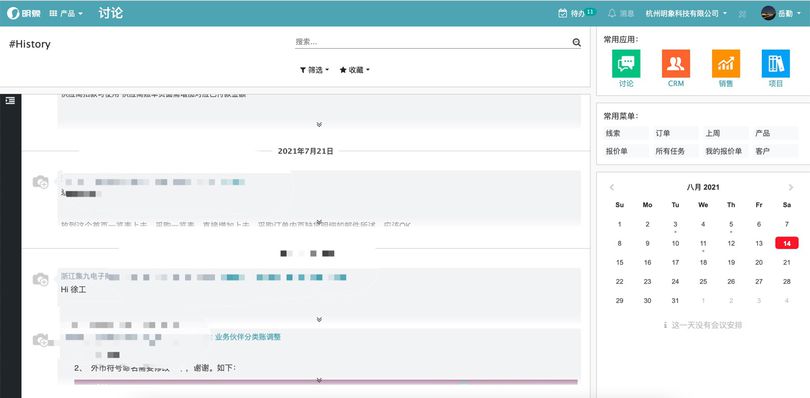The width and height of the screenshot is (810, 398).
Task: Click into the 搜索 search field
Action: [x=433, y=42]
